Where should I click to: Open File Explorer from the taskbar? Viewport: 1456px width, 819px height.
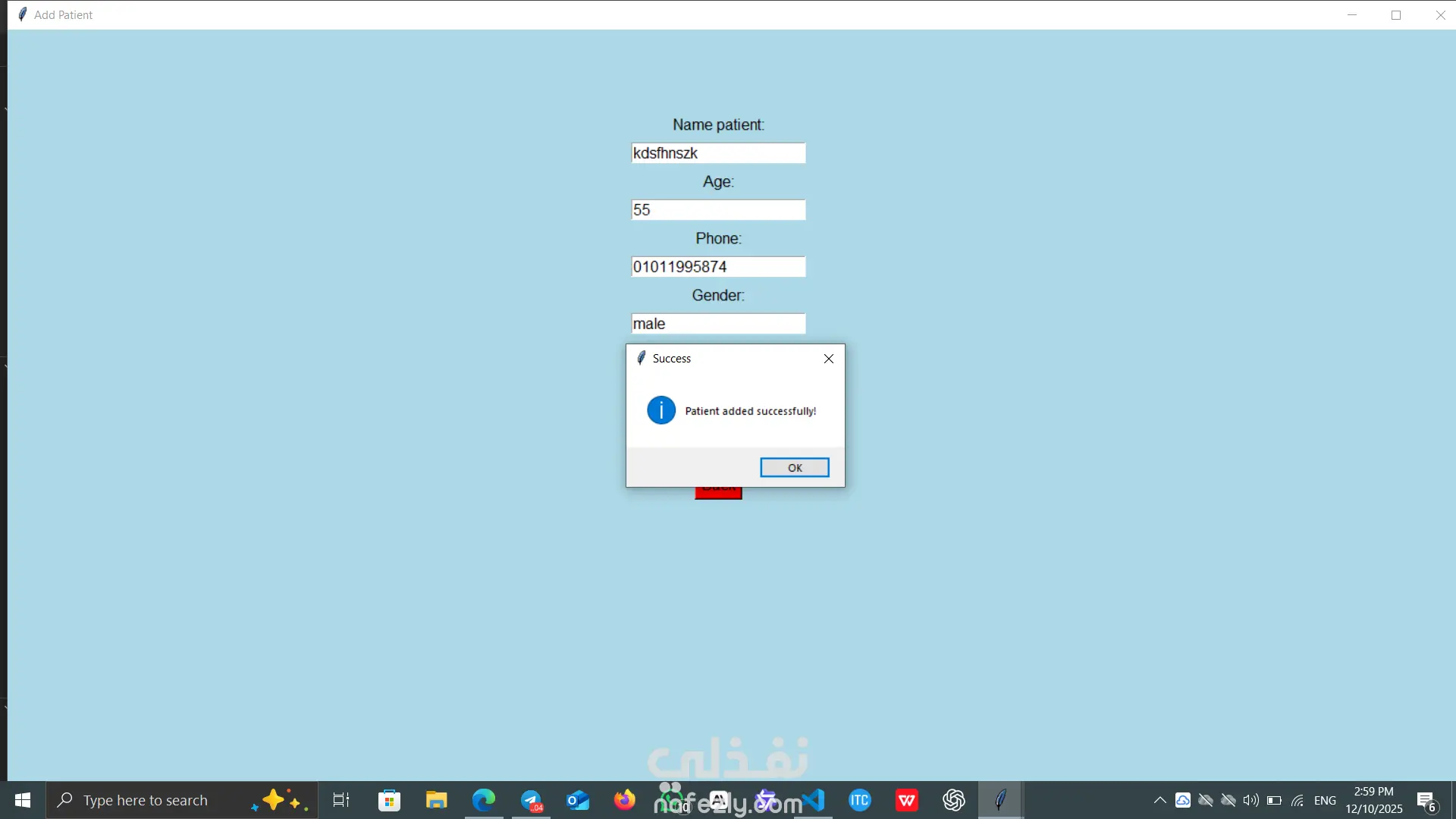pyautogui.click(x=436, y=800)
